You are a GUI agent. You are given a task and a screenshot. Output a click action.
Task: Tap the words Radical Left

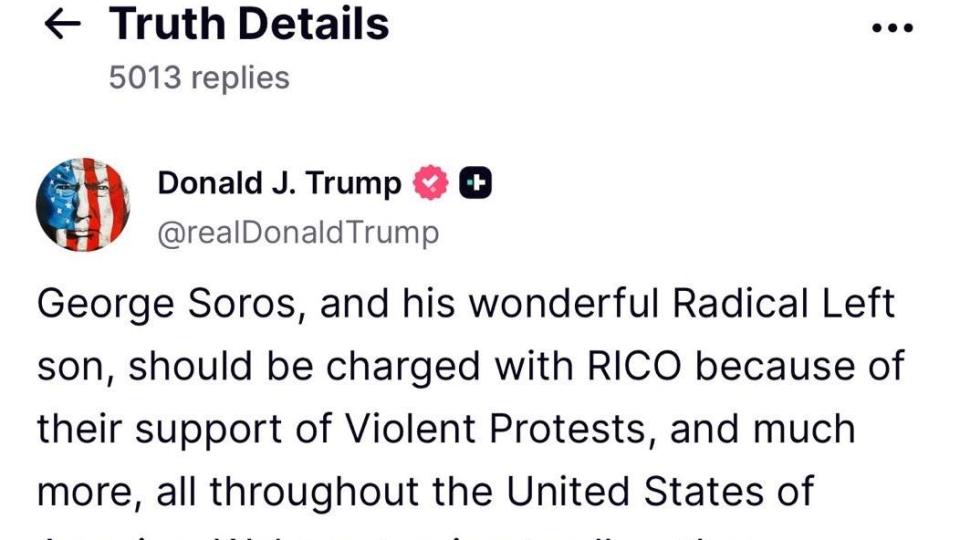[783, 303]
